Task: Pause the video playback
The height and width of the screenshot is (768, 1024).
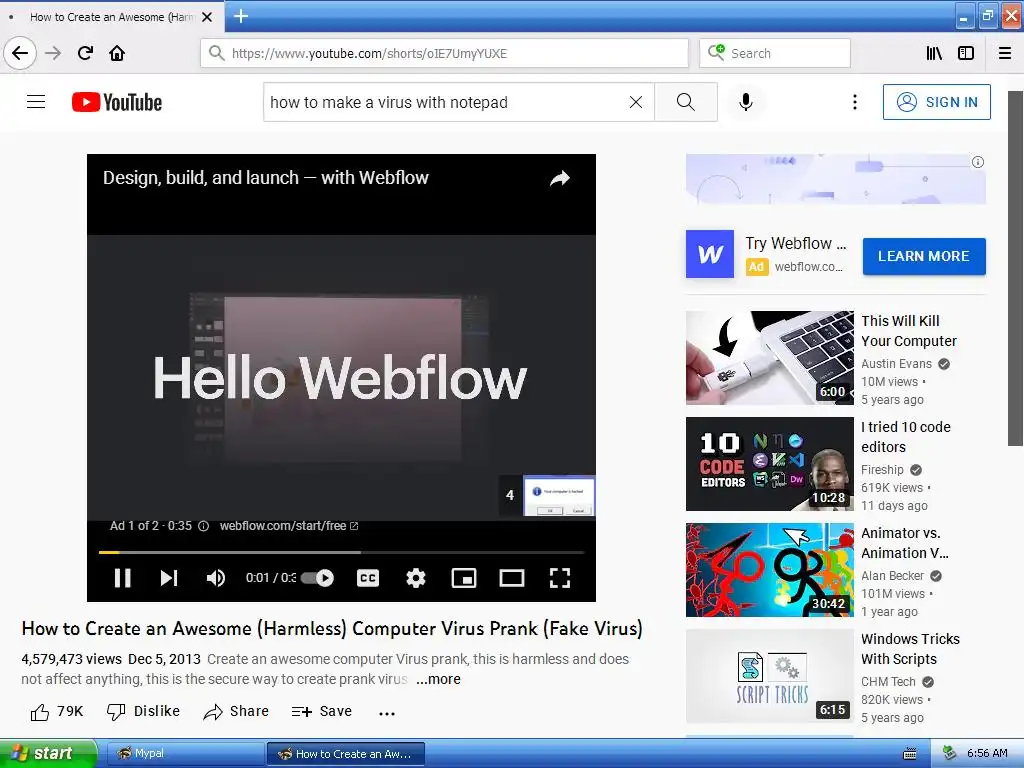Action: tap(122, 578)
